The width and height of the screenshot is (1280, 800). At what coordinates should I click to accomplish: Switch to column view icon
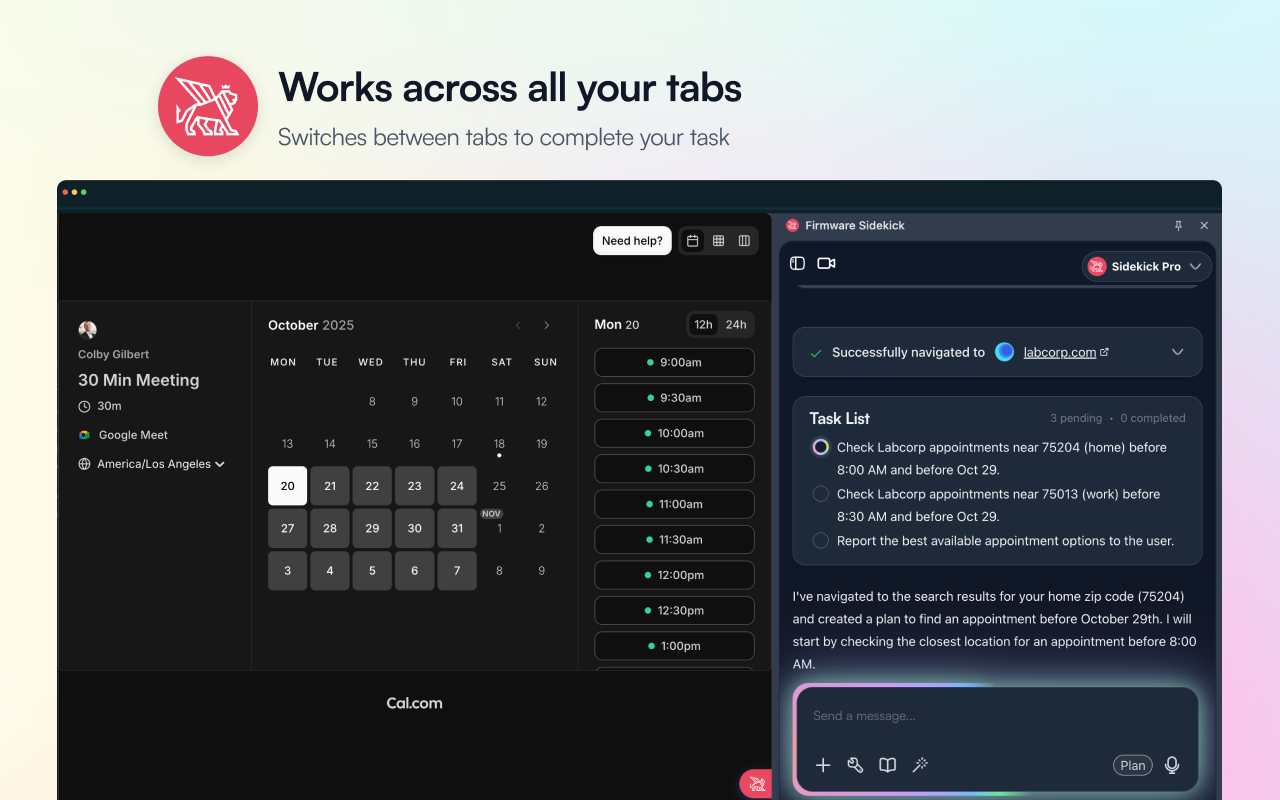click(x=744, y=241)
